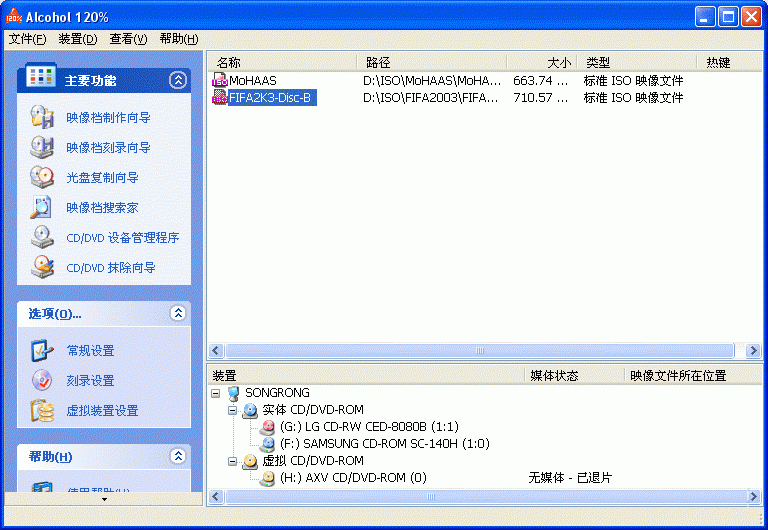
Task: Select the MoHAAS image file entry
Action: click(252, 80)
